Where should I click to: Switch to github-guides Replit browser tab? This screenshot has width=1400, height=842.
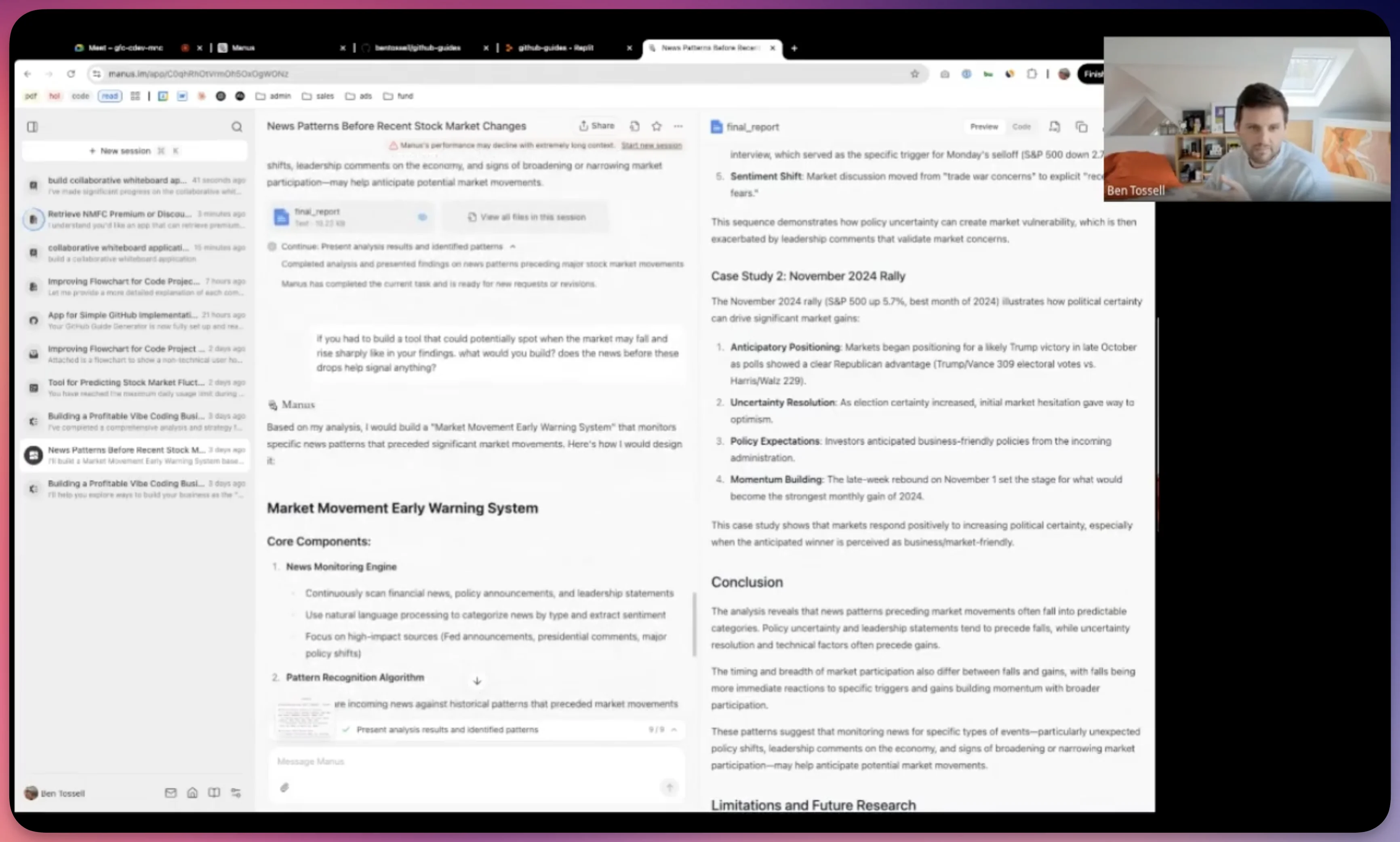[555, 48]
